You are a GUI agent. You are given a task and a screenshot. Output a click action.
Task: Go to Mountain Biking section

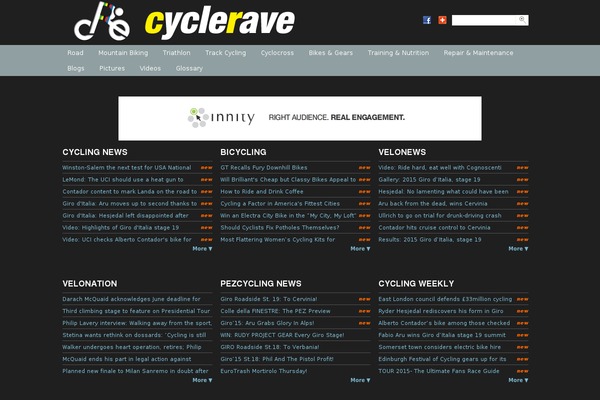(123, 53)
